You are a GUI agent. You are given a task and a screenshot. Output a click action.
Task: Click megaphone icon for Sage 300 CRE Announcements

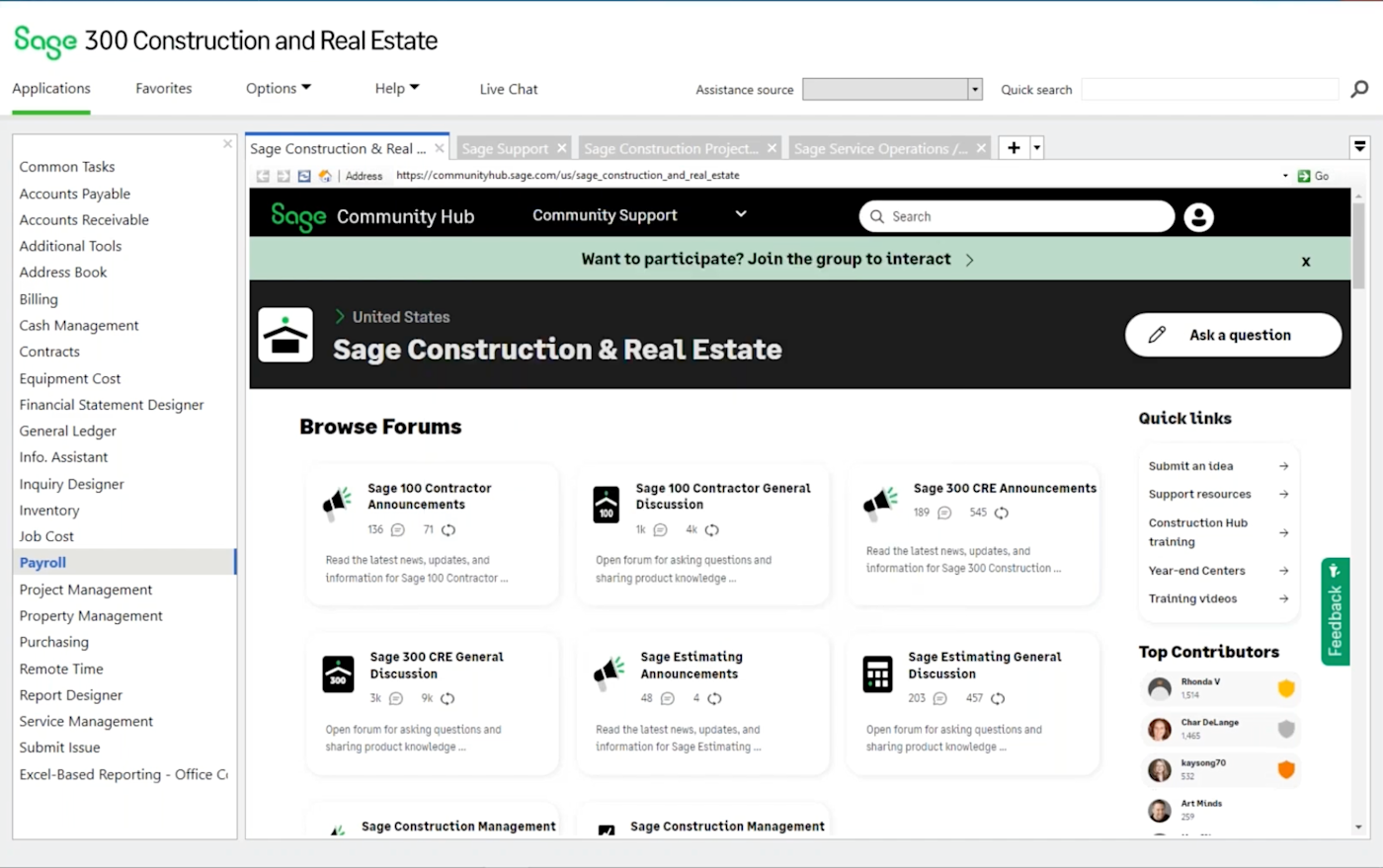pos(879,503)
